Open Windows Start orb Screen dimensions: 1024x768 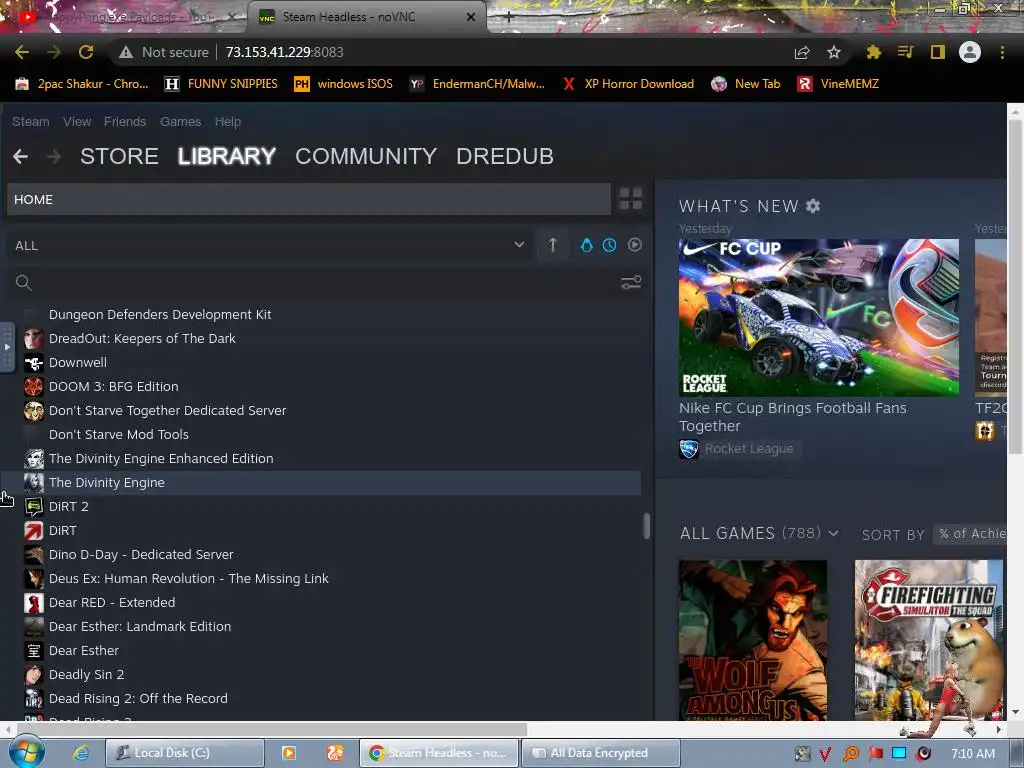tap(26, 752)
